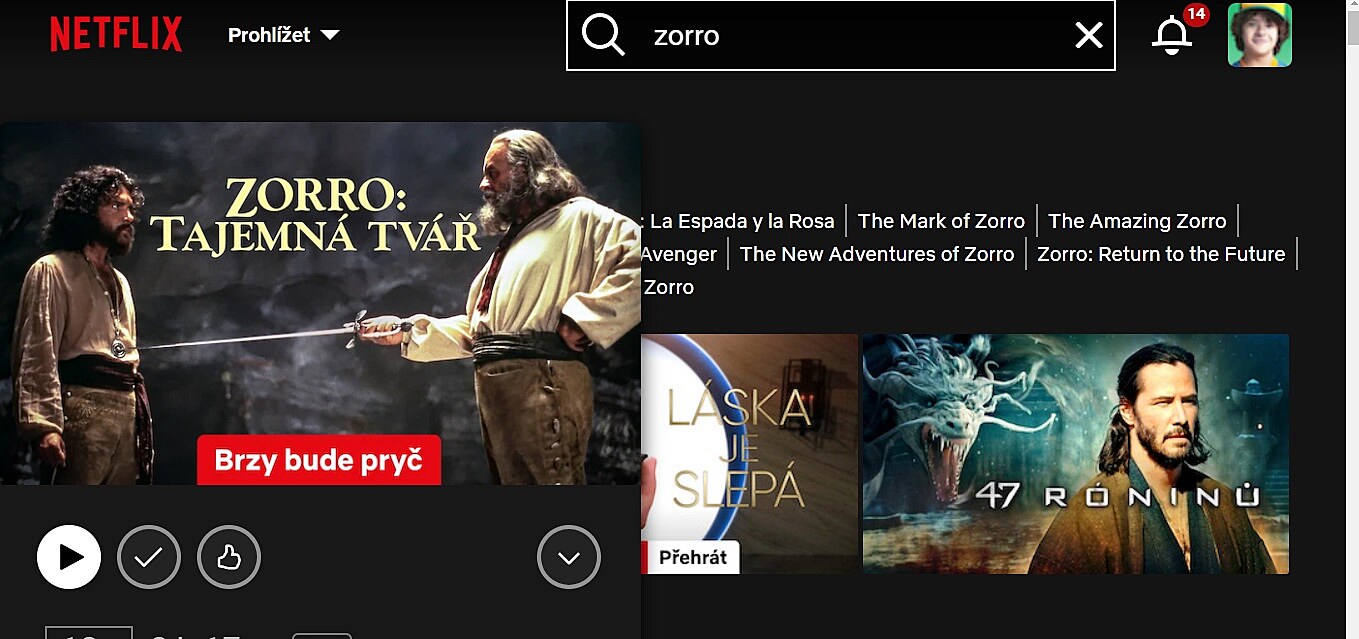Open the 47 Róninů thumbnail

[1076, 454]
